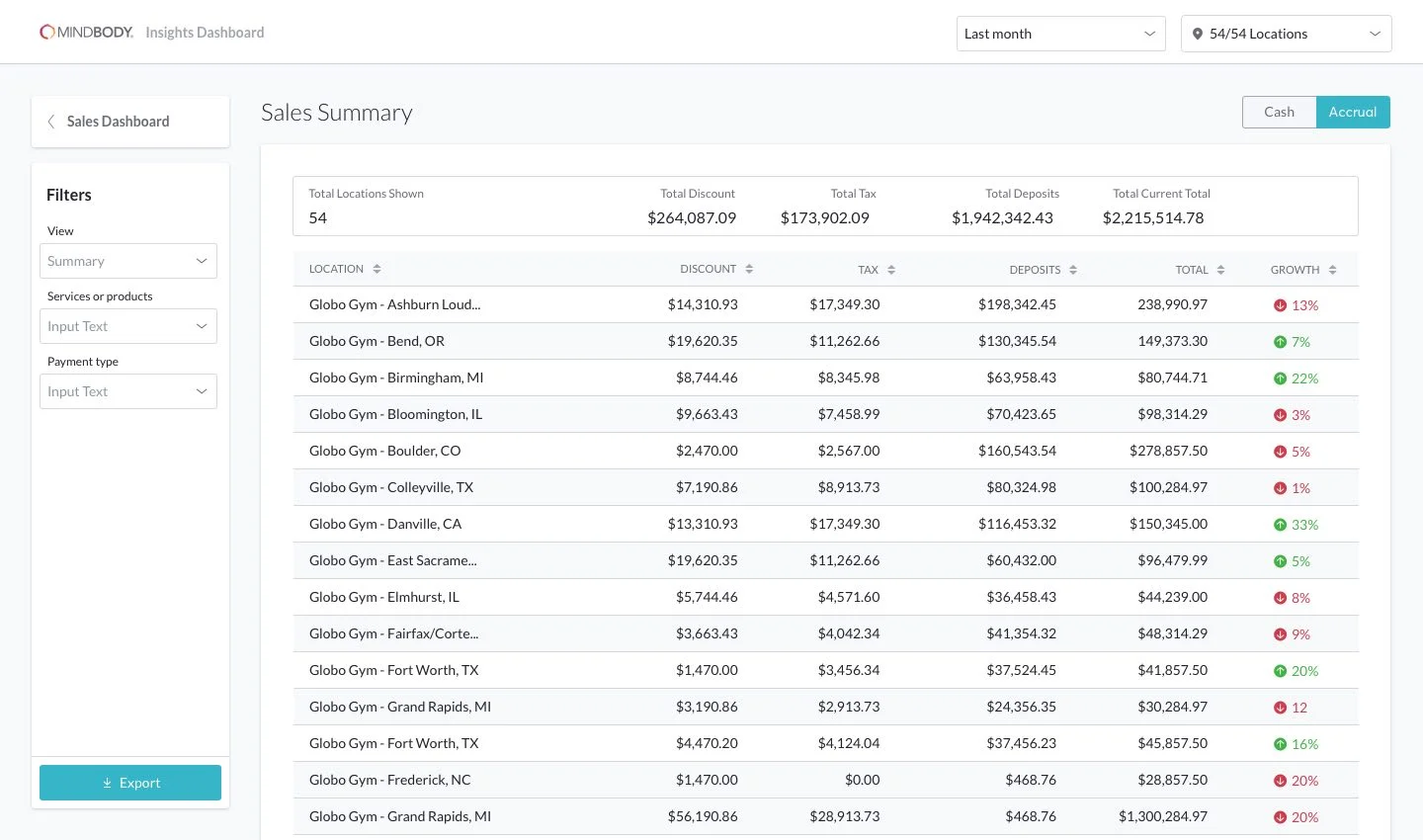Click the LOCATION column header

click(x=336, y=269)
